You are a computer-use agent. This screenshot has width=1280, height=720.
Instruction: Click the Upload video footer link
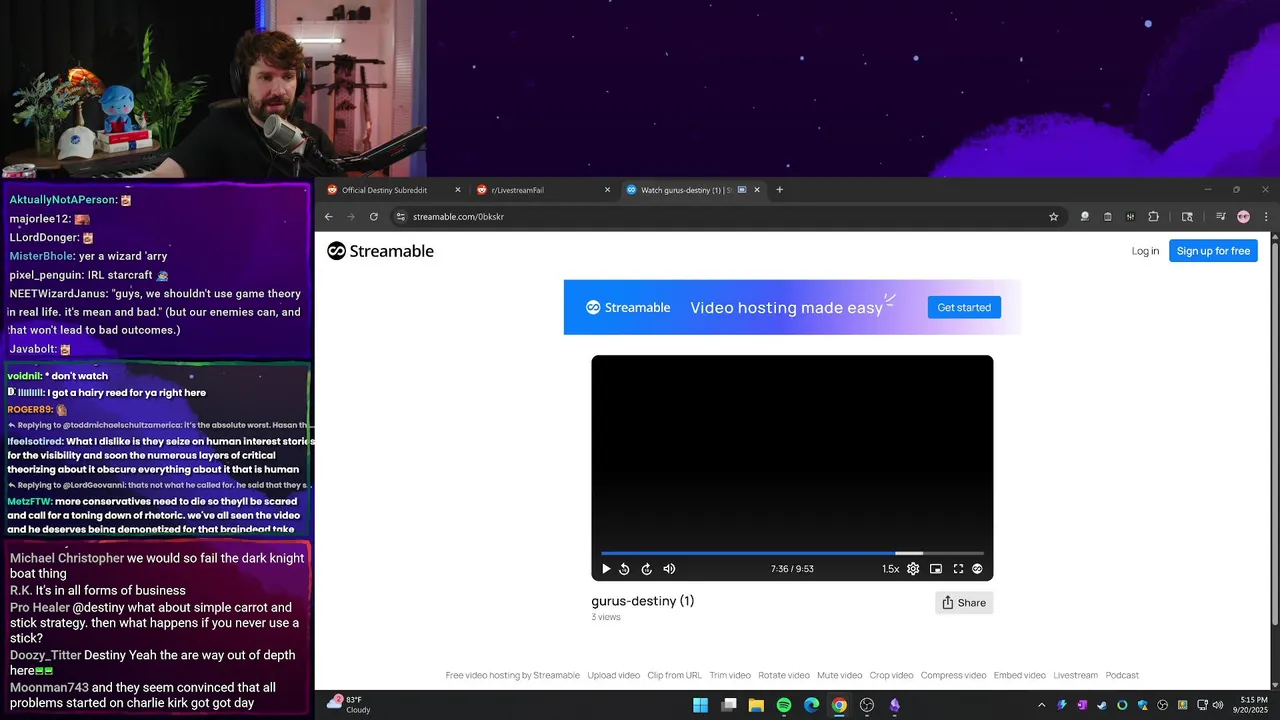(x=613, y=675)
